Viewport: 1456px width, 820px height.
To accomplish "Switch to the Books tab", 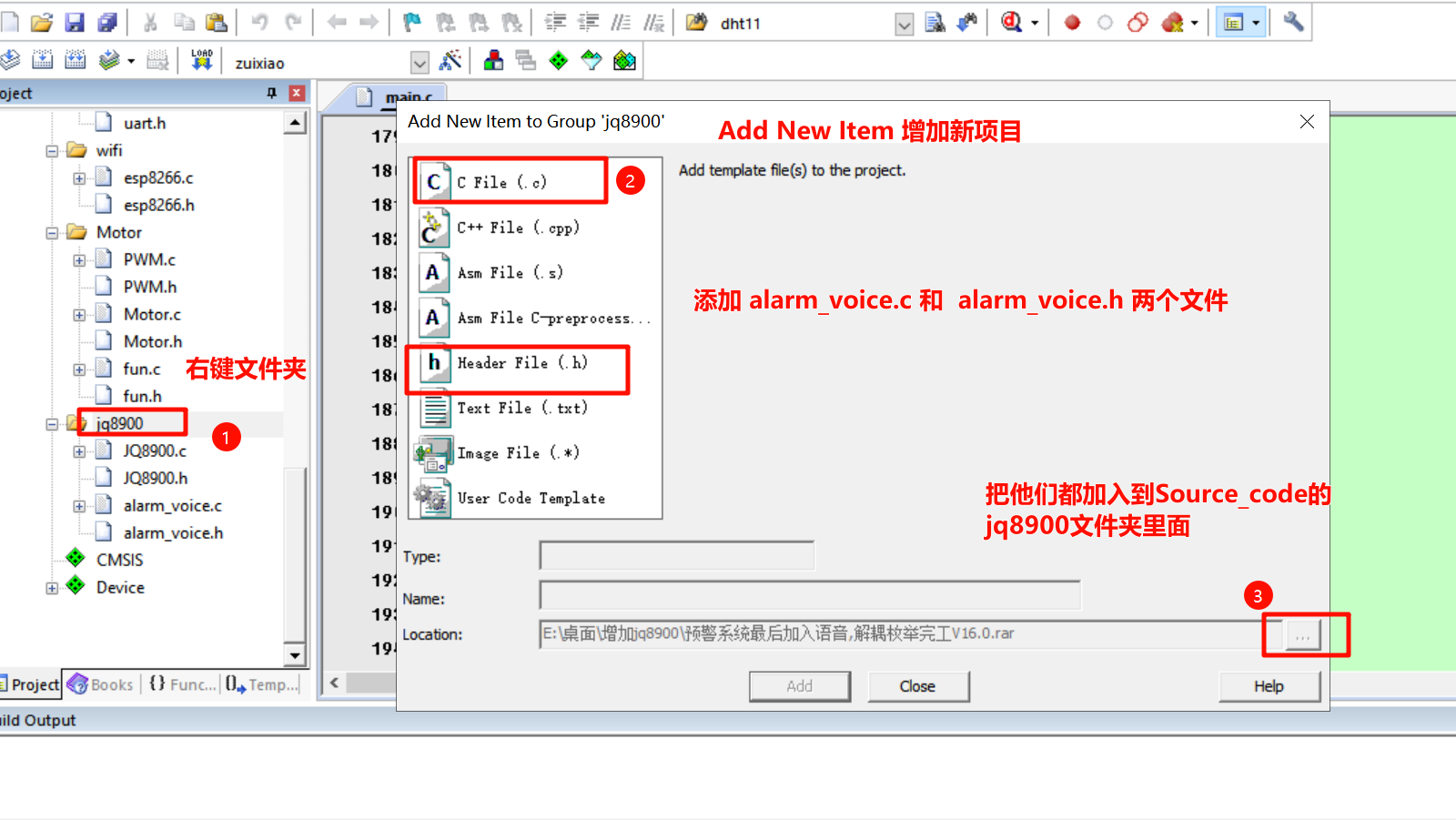I will (x=101, y=684).
